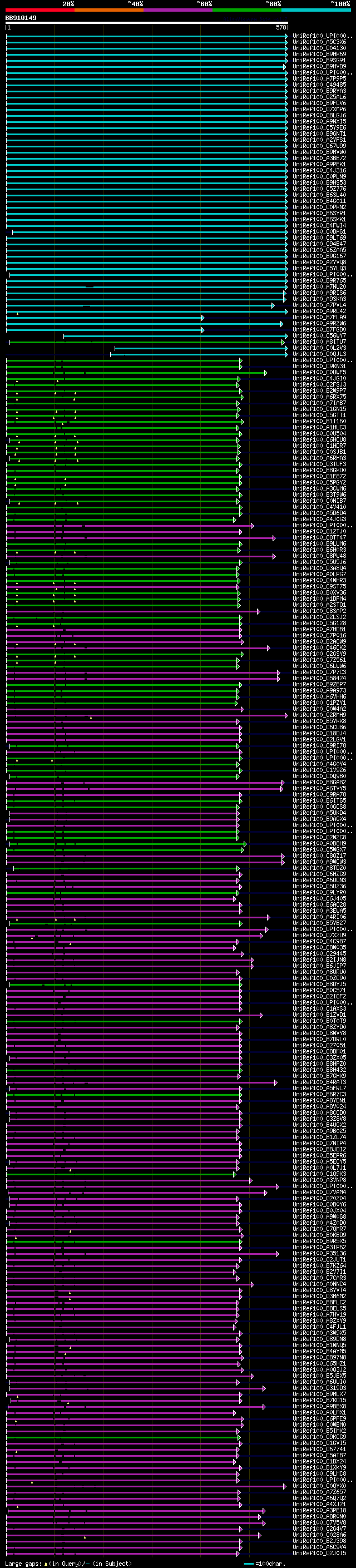Click hit UniRef100_Q1E872
This screenshot has width=356, height=1568.
(x=319, y=476)
